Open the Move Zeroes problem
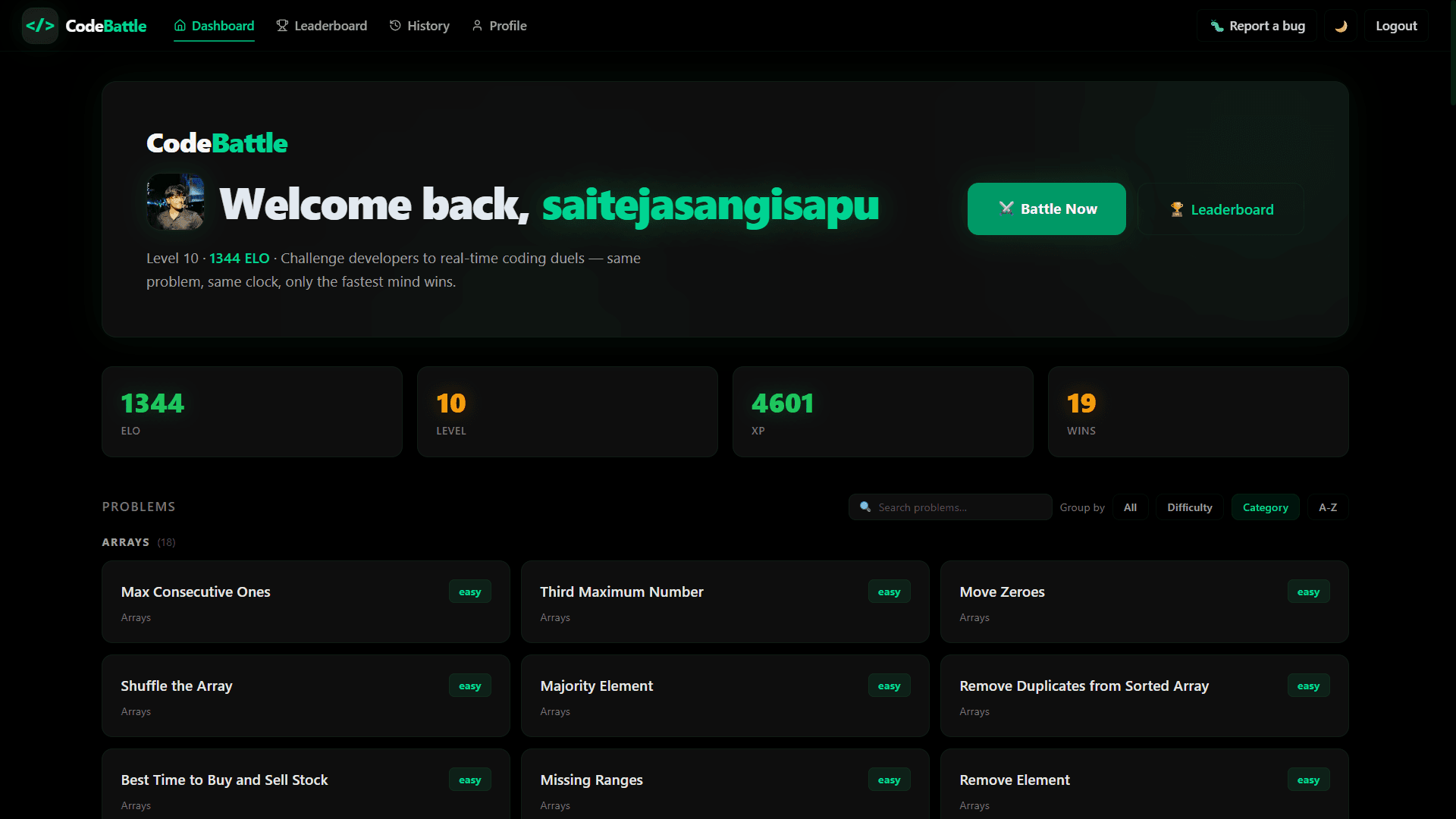Image resolution: width=1456 pixels, height=819 pixels. 1144,602
